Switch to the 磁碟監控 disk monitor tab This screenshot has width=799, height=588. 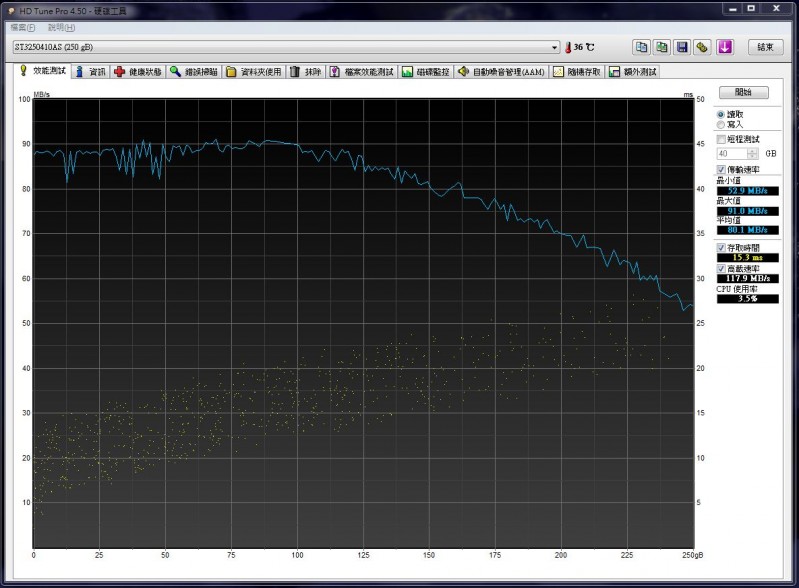[x=425, y=72]
